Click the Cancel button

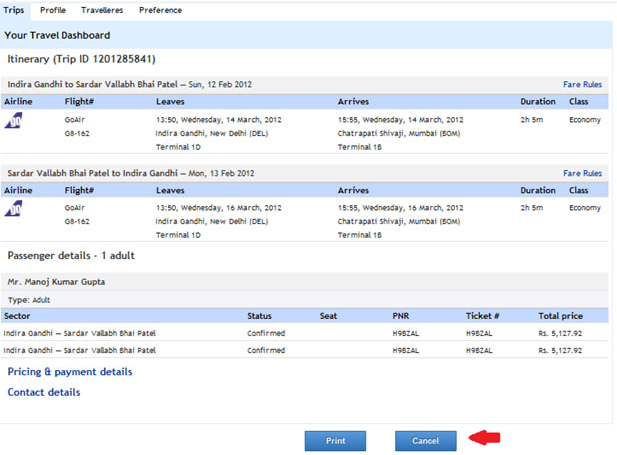425,441
